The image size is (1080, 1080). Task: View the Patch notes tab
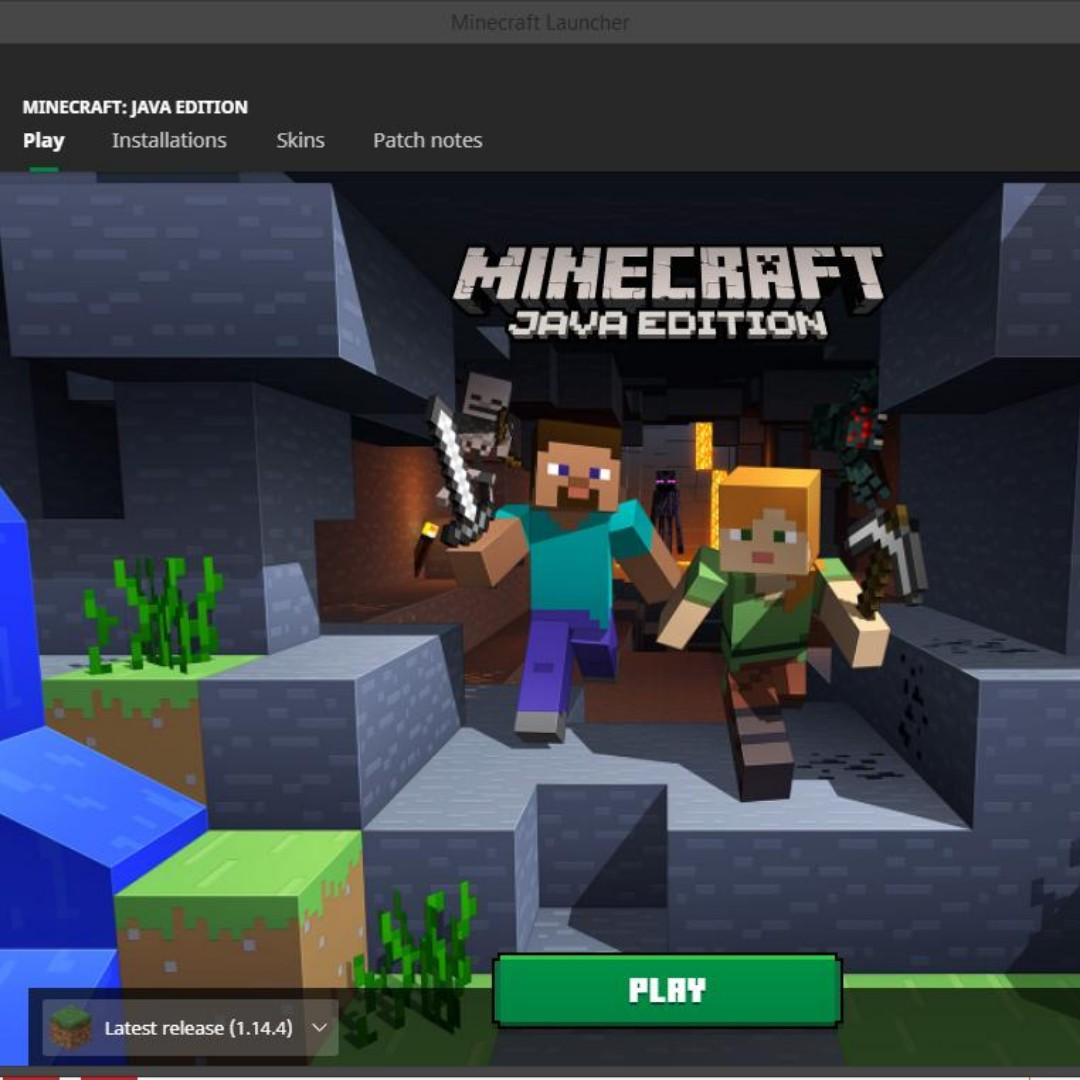(428, 140)
